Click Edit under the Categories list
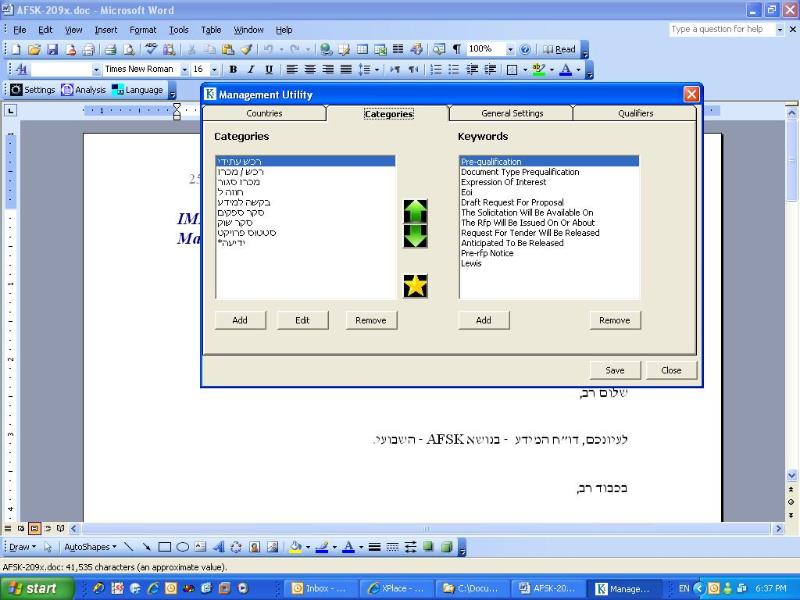The height and width of the screenshot is (600, 800). pyautogui.click(x=302, y=320)
